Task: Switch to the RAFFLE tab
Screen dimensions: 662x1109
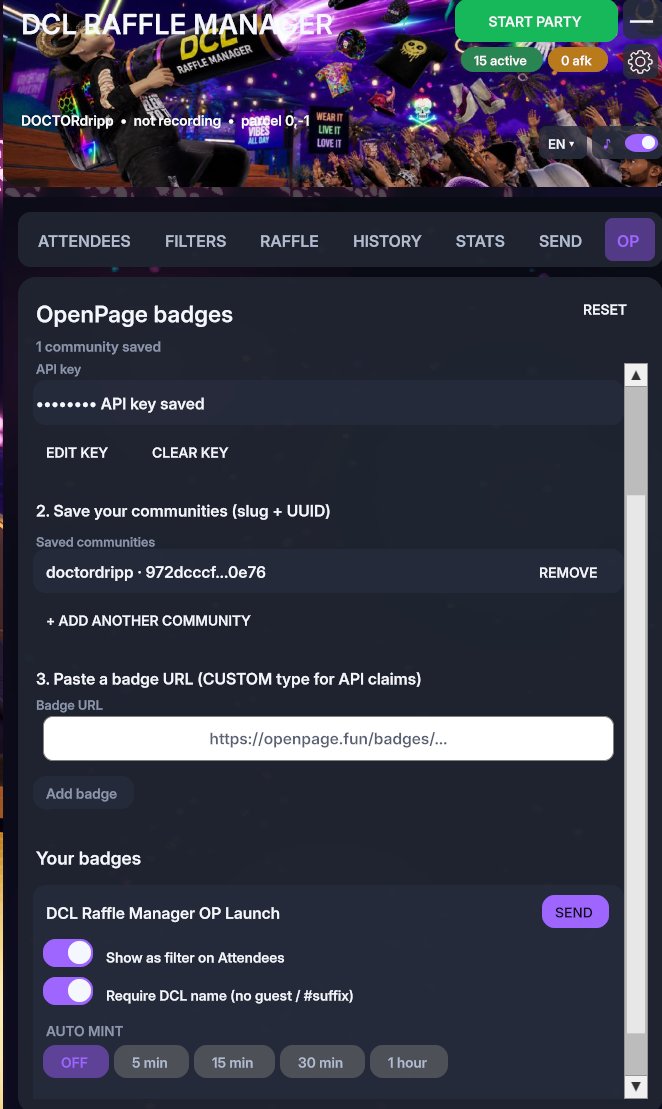Action: [x=289, y=241]
